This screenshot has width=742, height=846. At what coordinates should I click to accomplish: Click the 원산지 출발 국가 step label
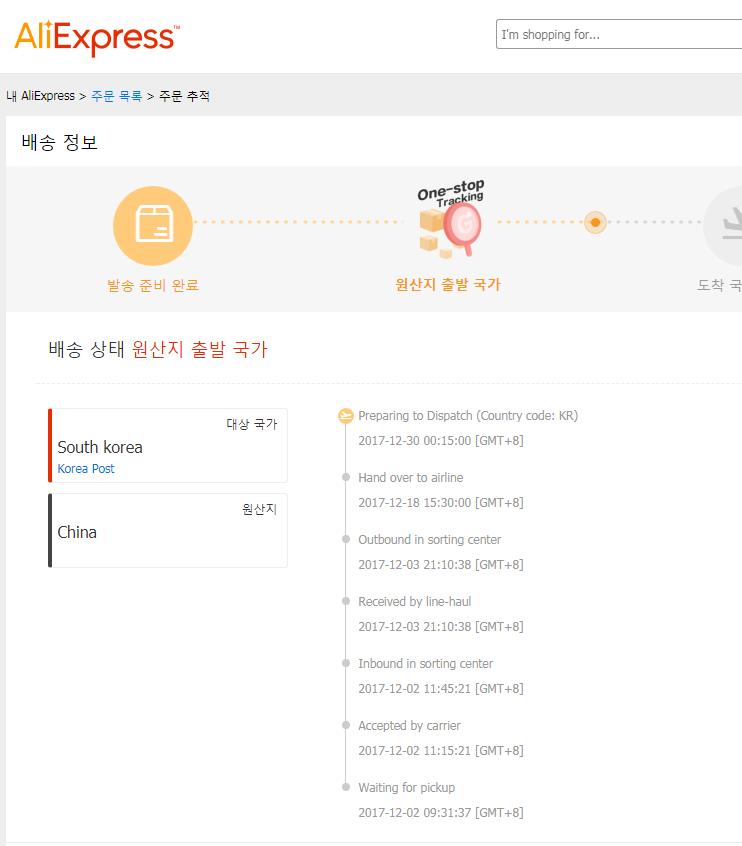[x=448, y=284]
